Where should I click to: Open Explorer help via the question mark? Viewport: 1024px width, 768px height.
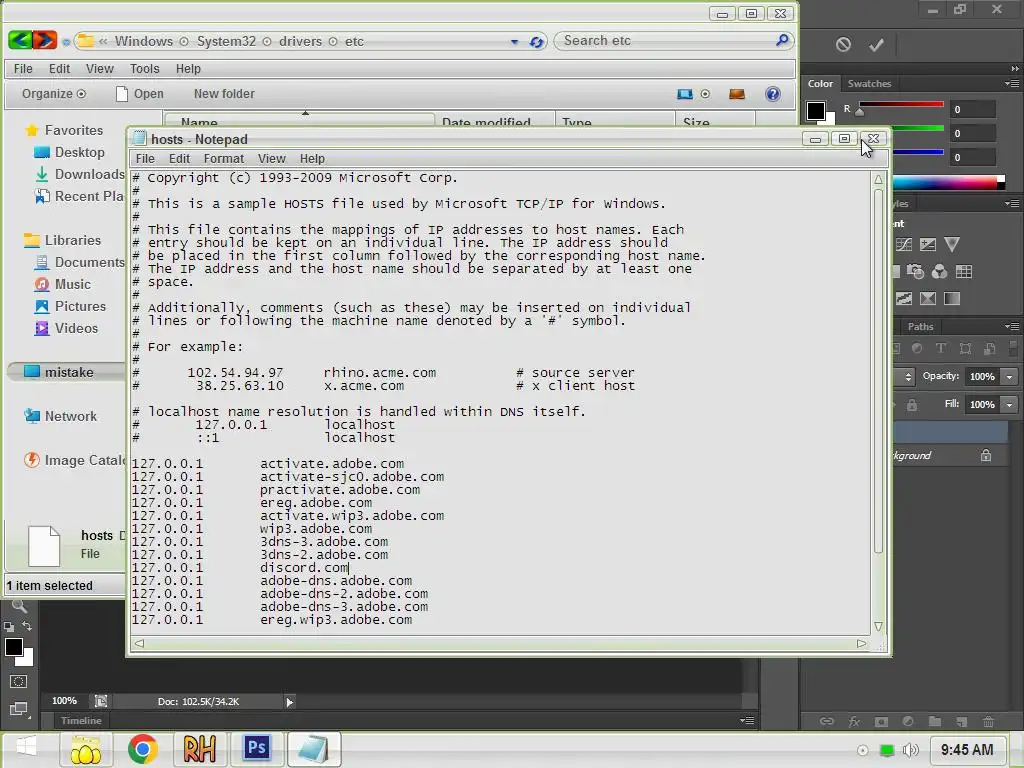[773, 94]
